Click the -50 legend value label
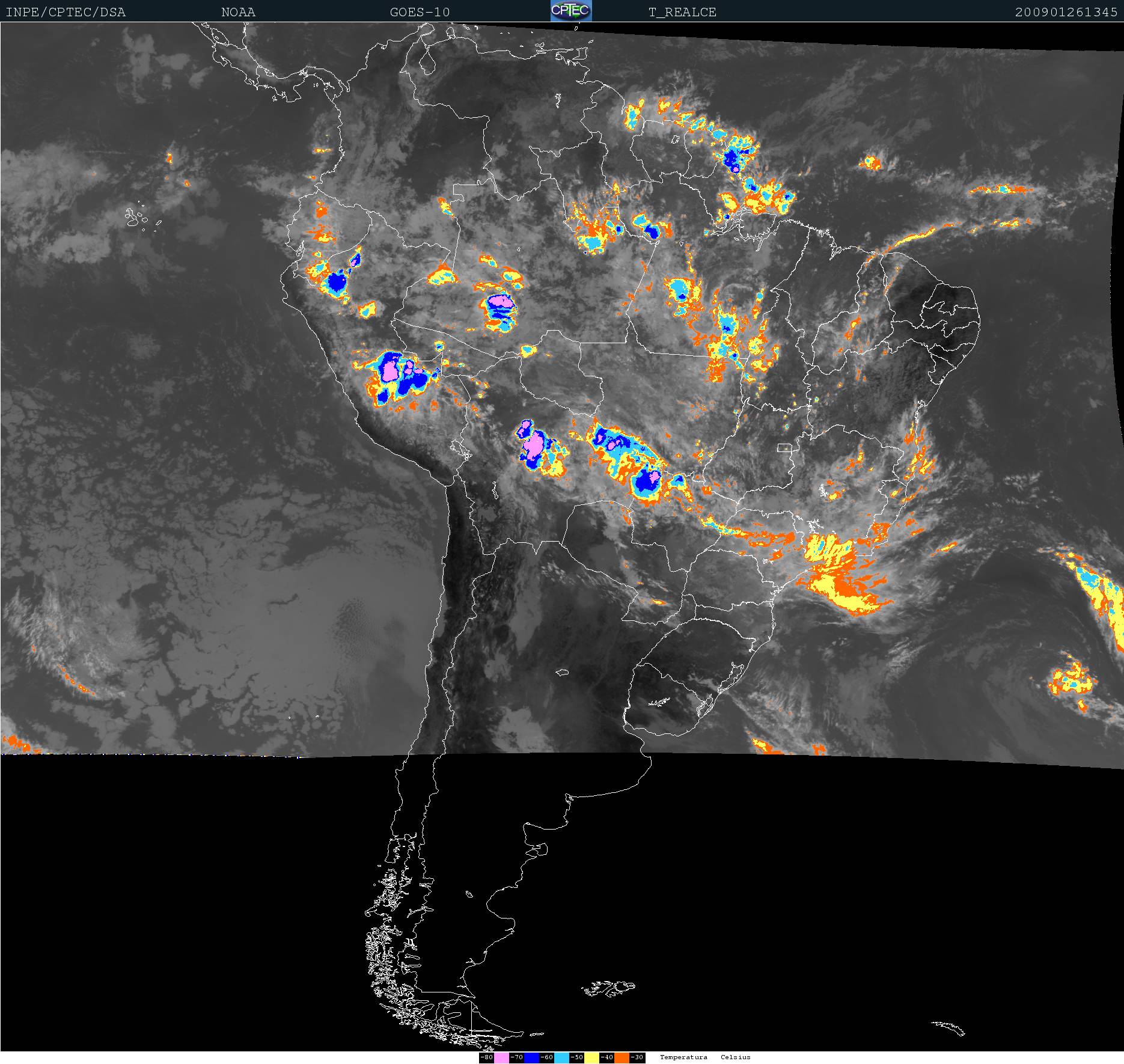This screenshot has height=1064, width=1124. [x=576, y=1057]
